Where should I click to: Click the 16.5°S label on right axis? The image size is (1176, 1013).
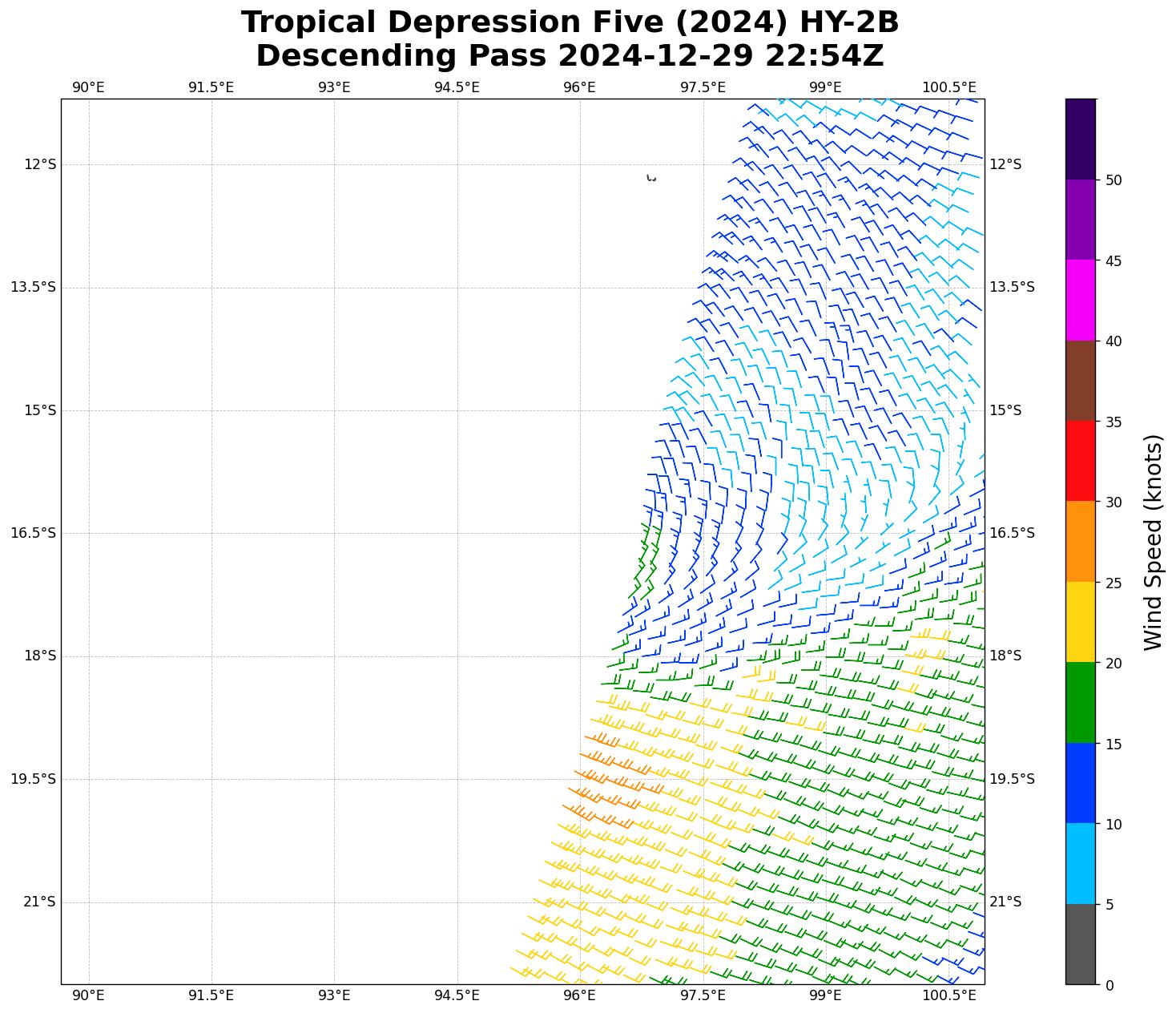click(x=1012, y=533)
